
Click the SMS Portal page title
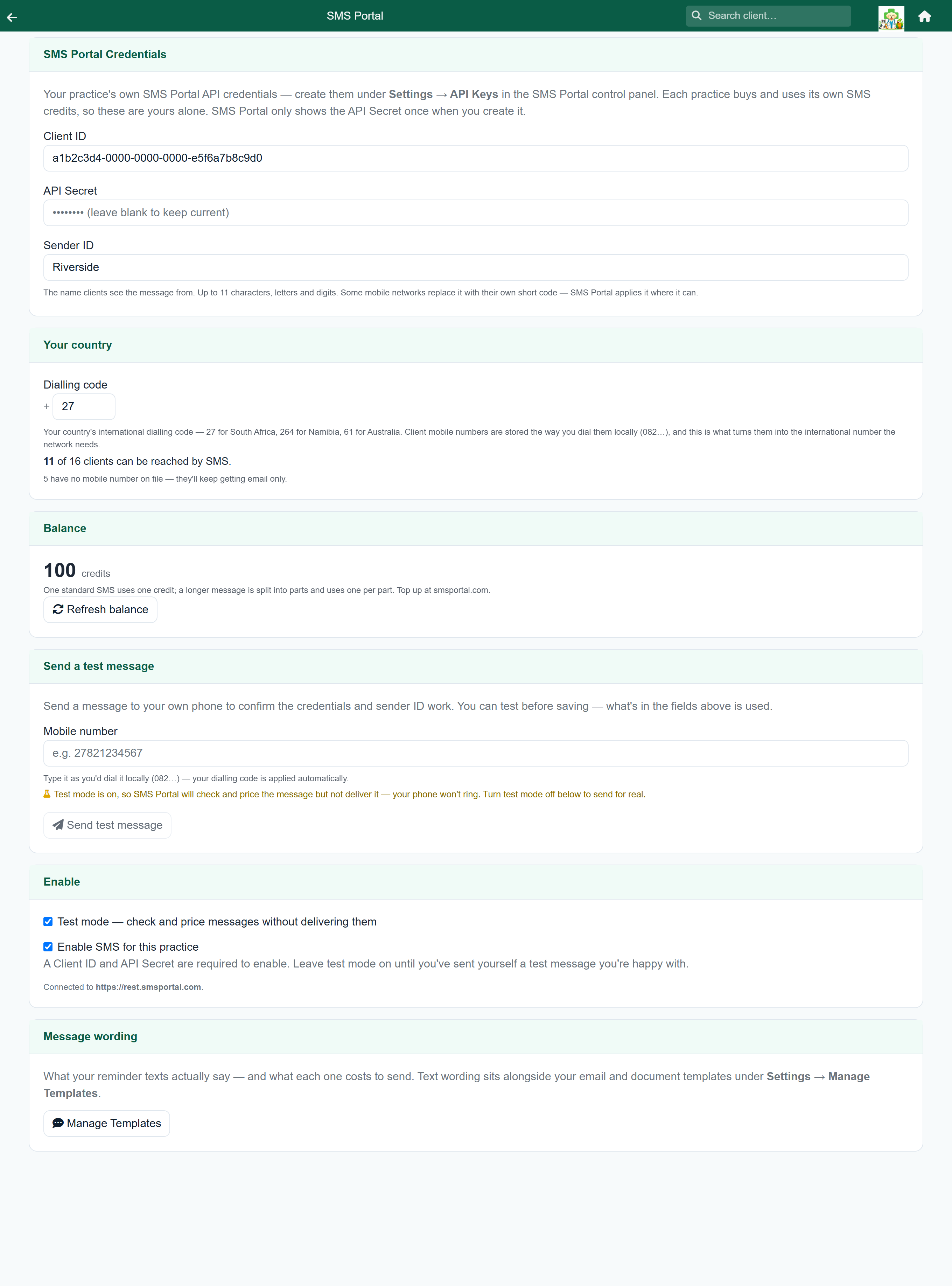click(355, 15)
